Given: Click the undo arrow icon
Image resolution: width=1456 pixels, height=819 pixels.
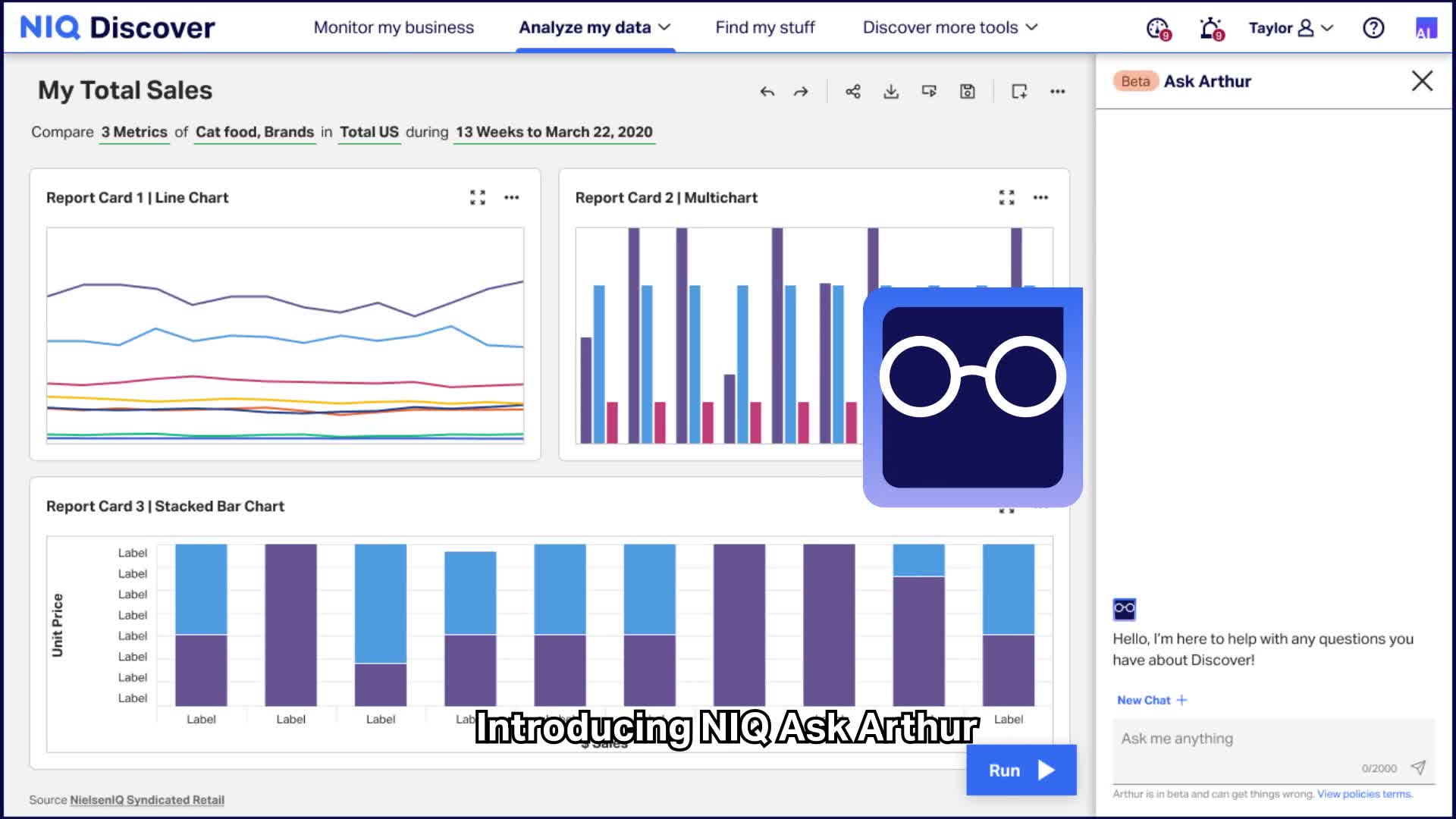Looking at the screenshot, I should 767,92.
